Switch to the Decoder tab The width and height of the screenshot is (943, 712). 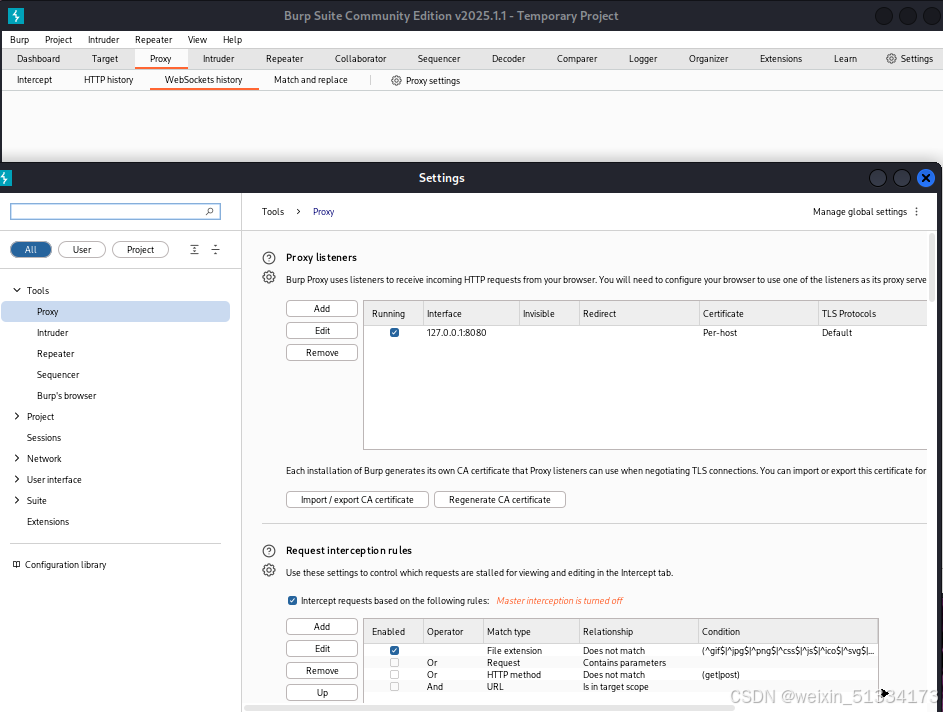pos(508,59)
